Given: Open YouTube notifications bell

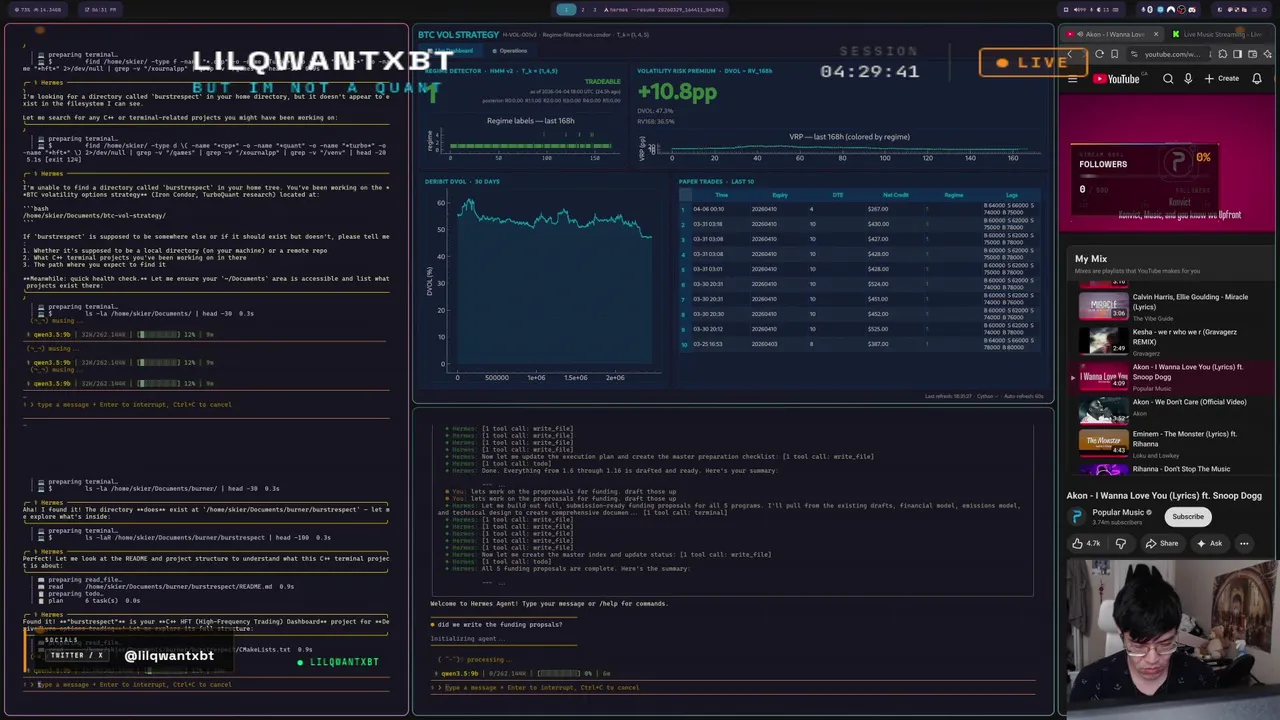Looking at the screenshot, I should tap(1257, 79).
